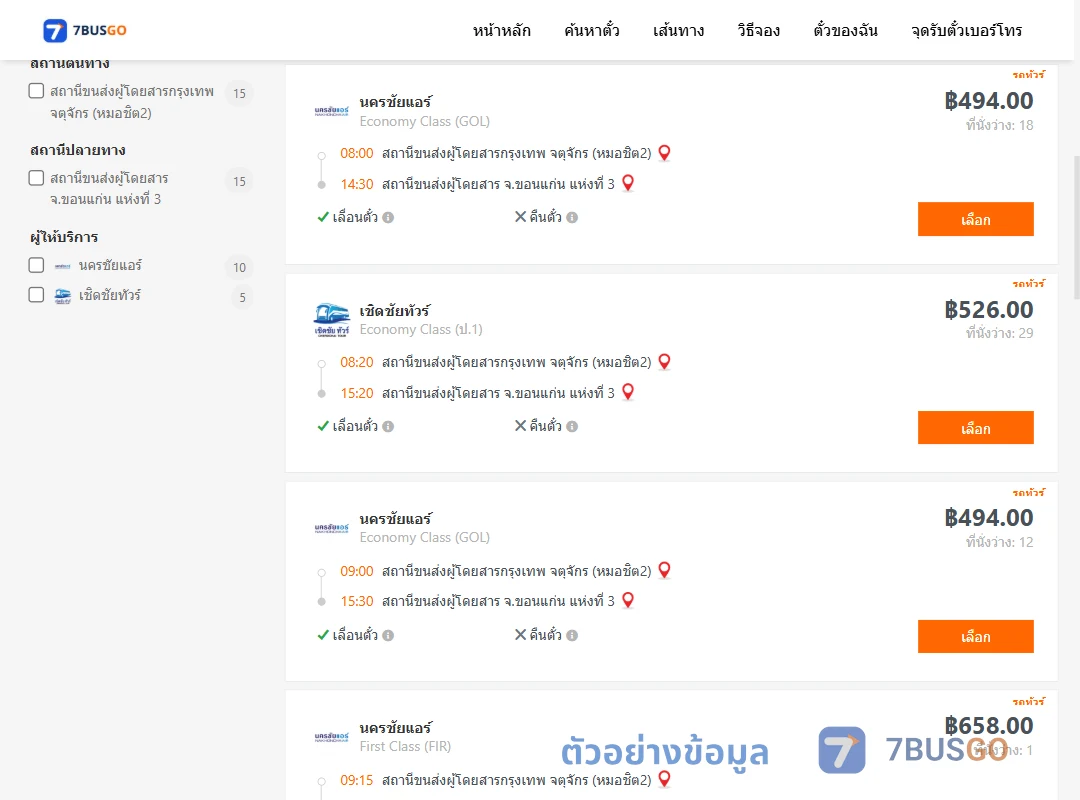Open the วิธีจอง menu item

(x=758, y=31)
